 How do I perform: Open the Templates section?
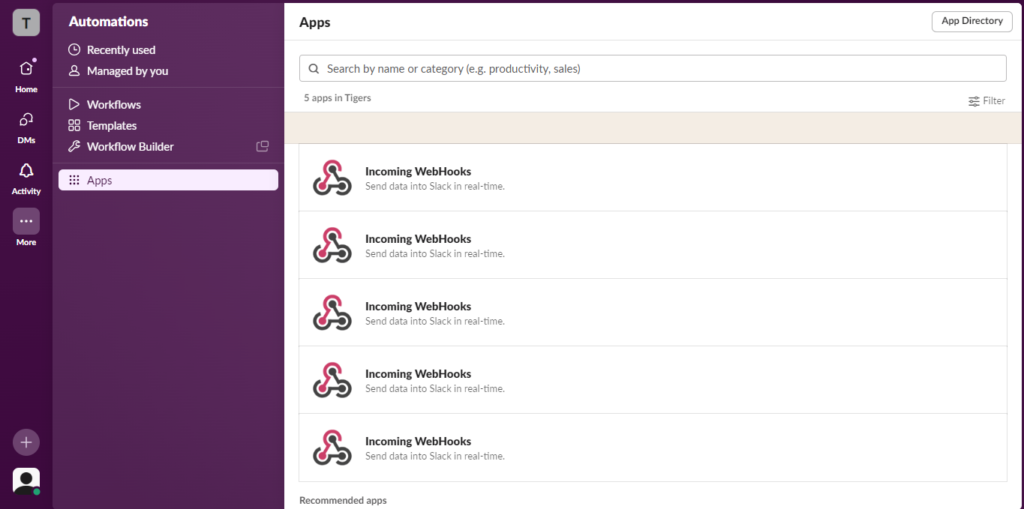point(112,125)
